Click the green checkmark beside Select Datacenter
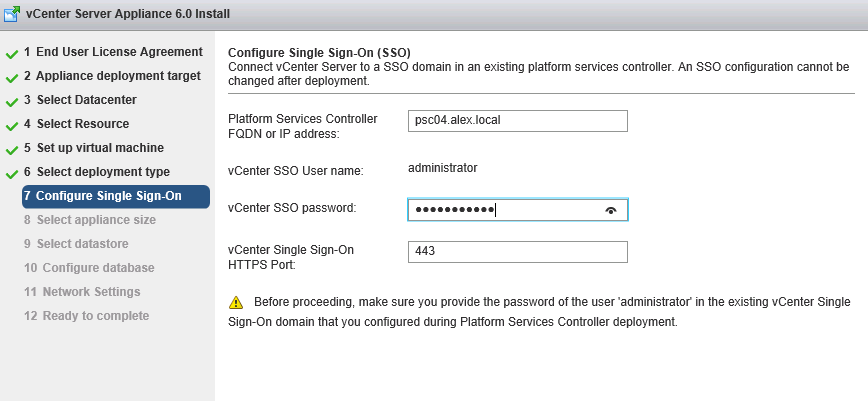 pos(12,101)
